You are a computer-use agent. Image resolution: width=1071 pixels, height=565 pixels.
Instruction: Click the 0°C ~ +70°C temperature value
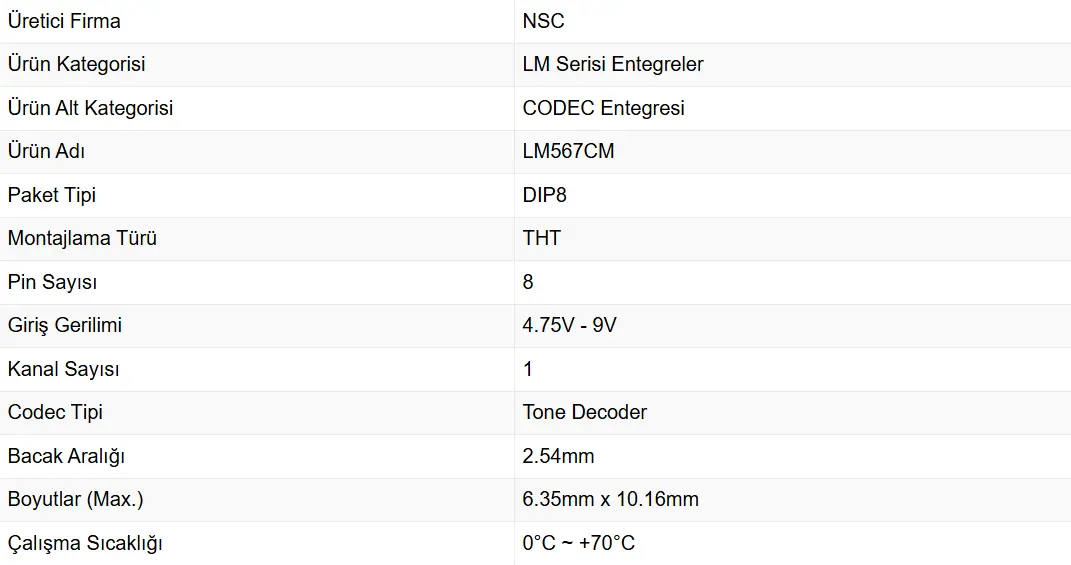click(578, 543)
